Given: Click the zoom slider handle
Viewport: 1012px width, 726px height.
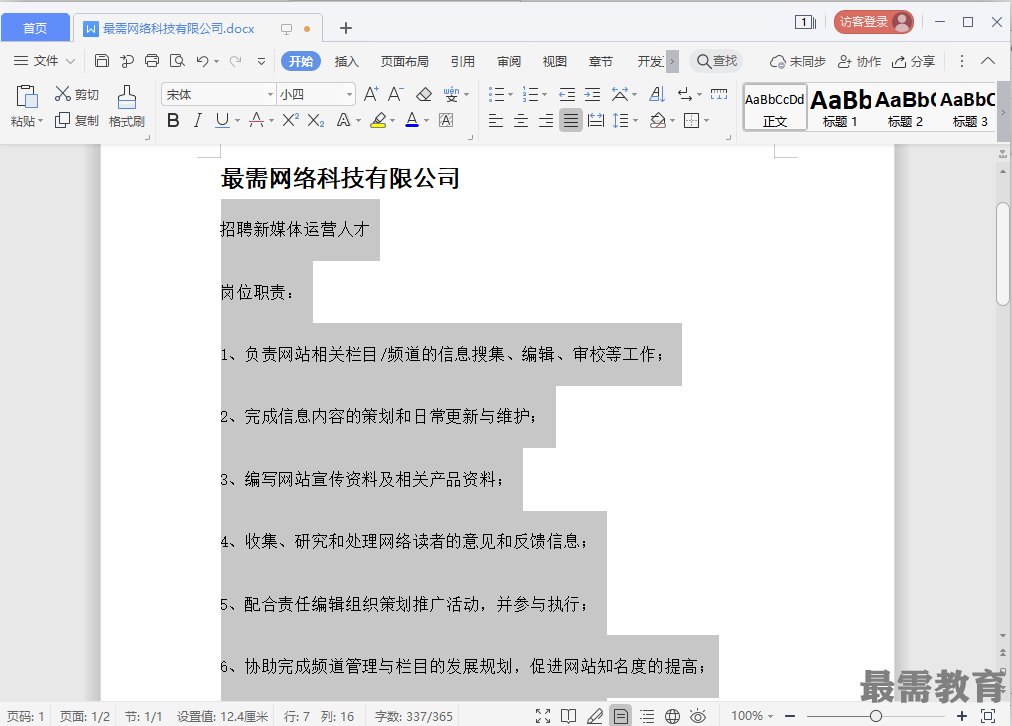Looking at the screenshot, I should tap(876, 716).
